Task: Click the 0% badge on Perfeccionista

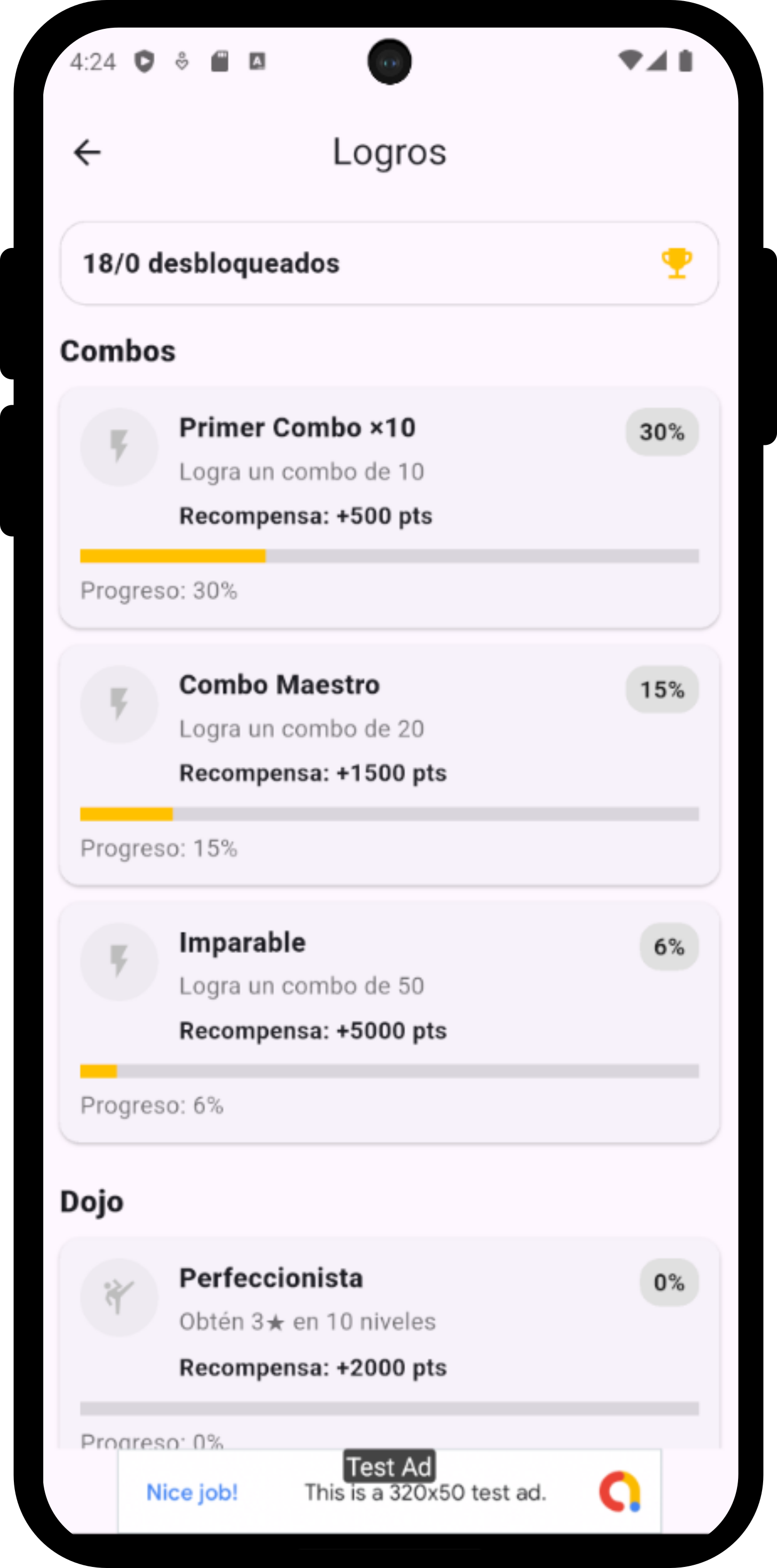Action: click(x=669, y=1283)
